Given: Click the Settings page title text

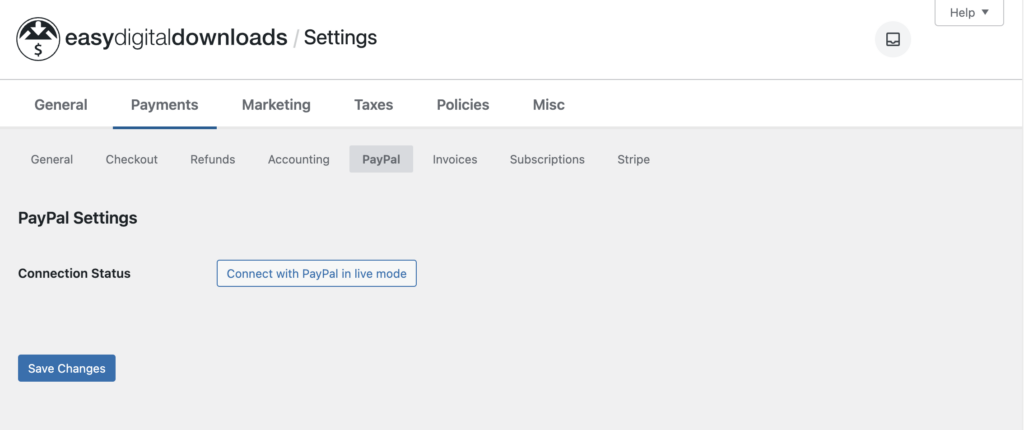Looking at the screenshot, I should point(340,38).
